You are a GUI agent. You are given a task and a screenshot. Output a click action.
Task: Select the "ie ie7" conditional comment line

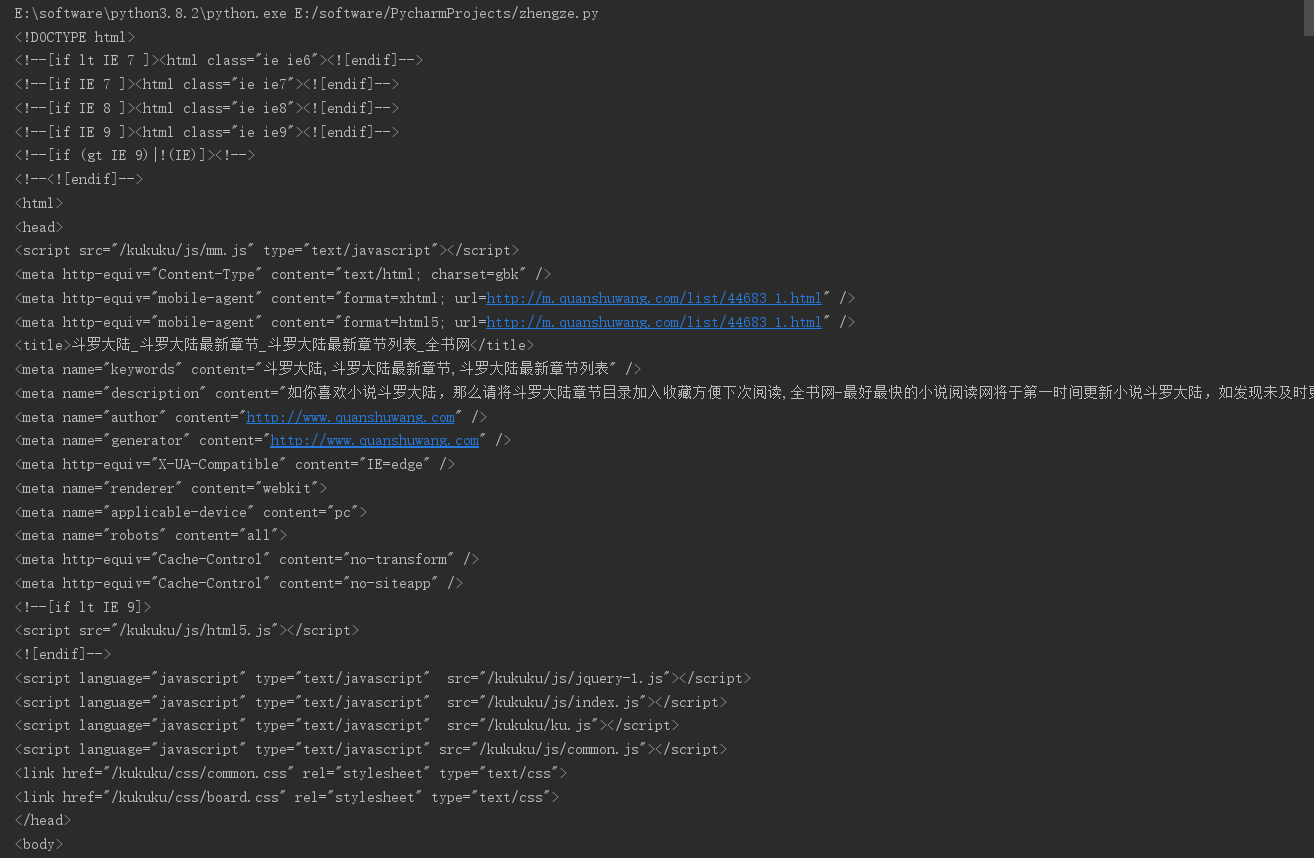point(207,84)
